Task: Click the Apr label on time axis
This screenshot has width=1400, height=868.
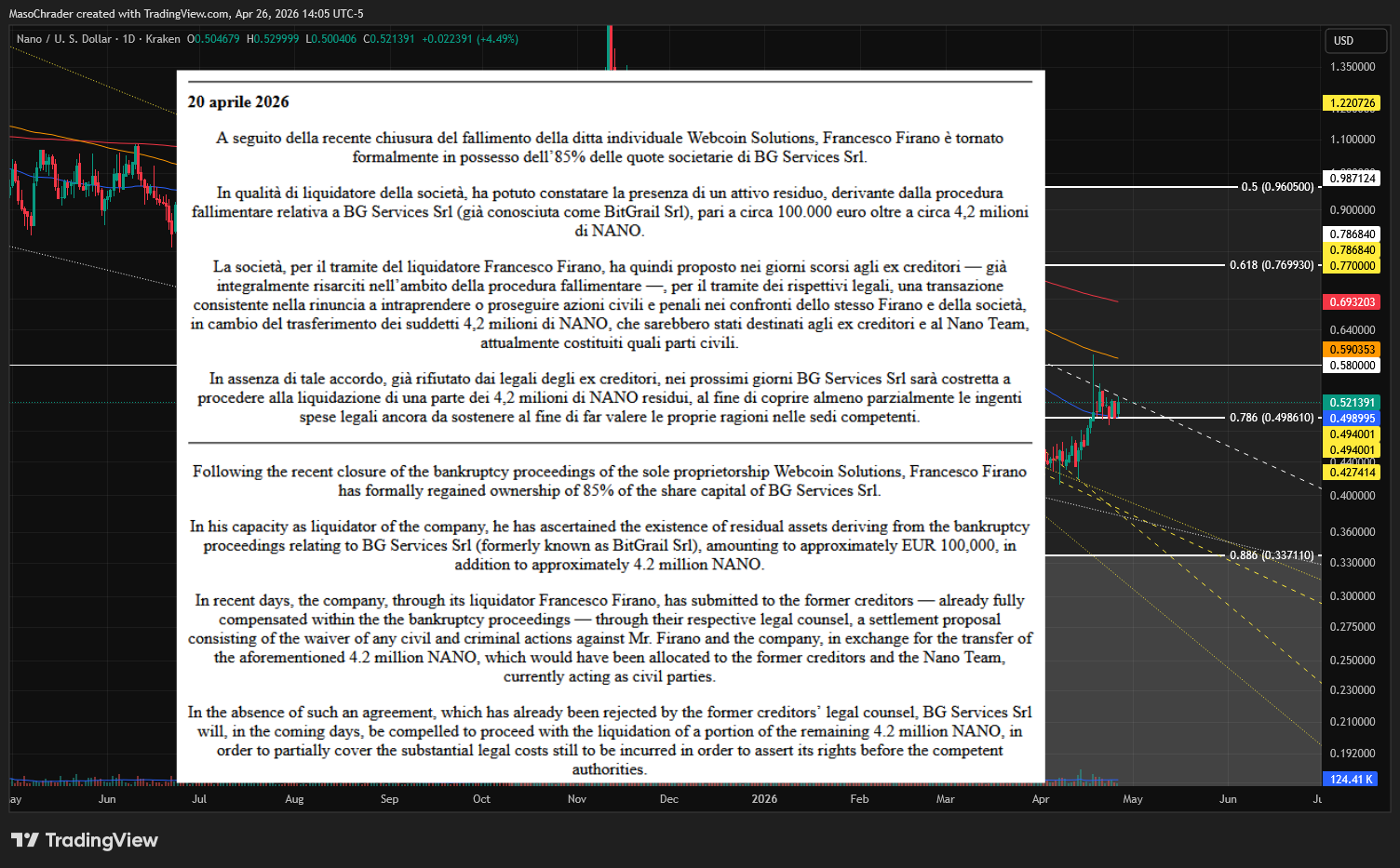Action: 1041,799
